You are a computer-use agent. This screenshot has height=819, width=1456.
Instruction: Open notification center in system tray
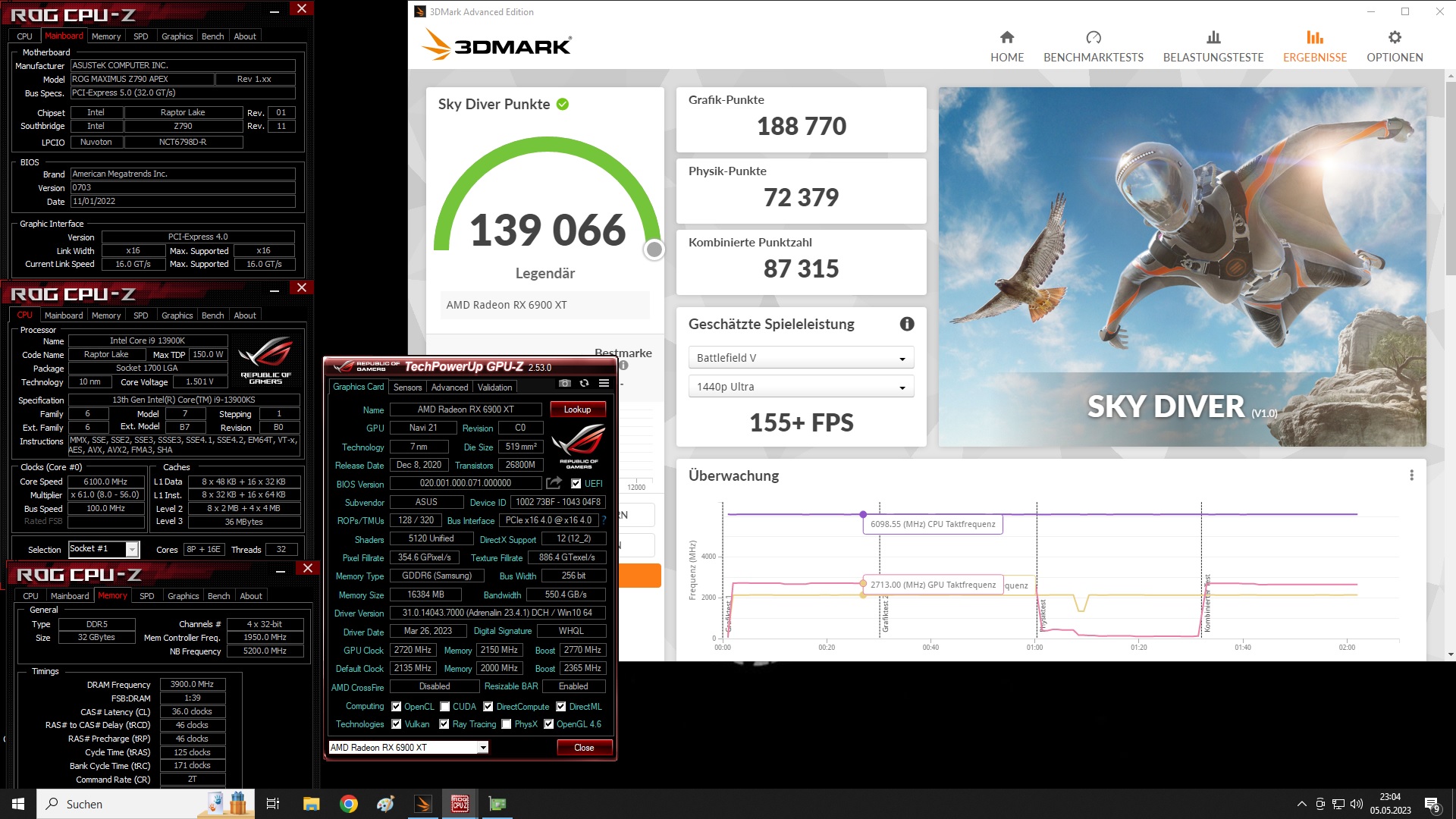click(1432, 804)
